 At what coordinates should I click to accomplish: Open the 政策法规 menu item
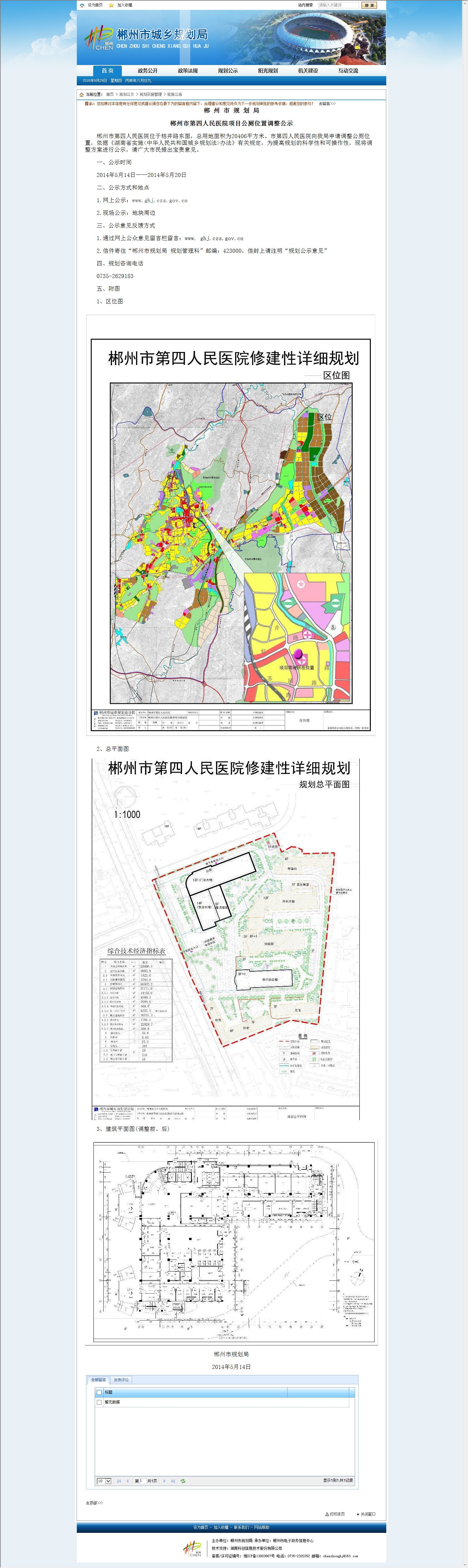tap(188, 71)
